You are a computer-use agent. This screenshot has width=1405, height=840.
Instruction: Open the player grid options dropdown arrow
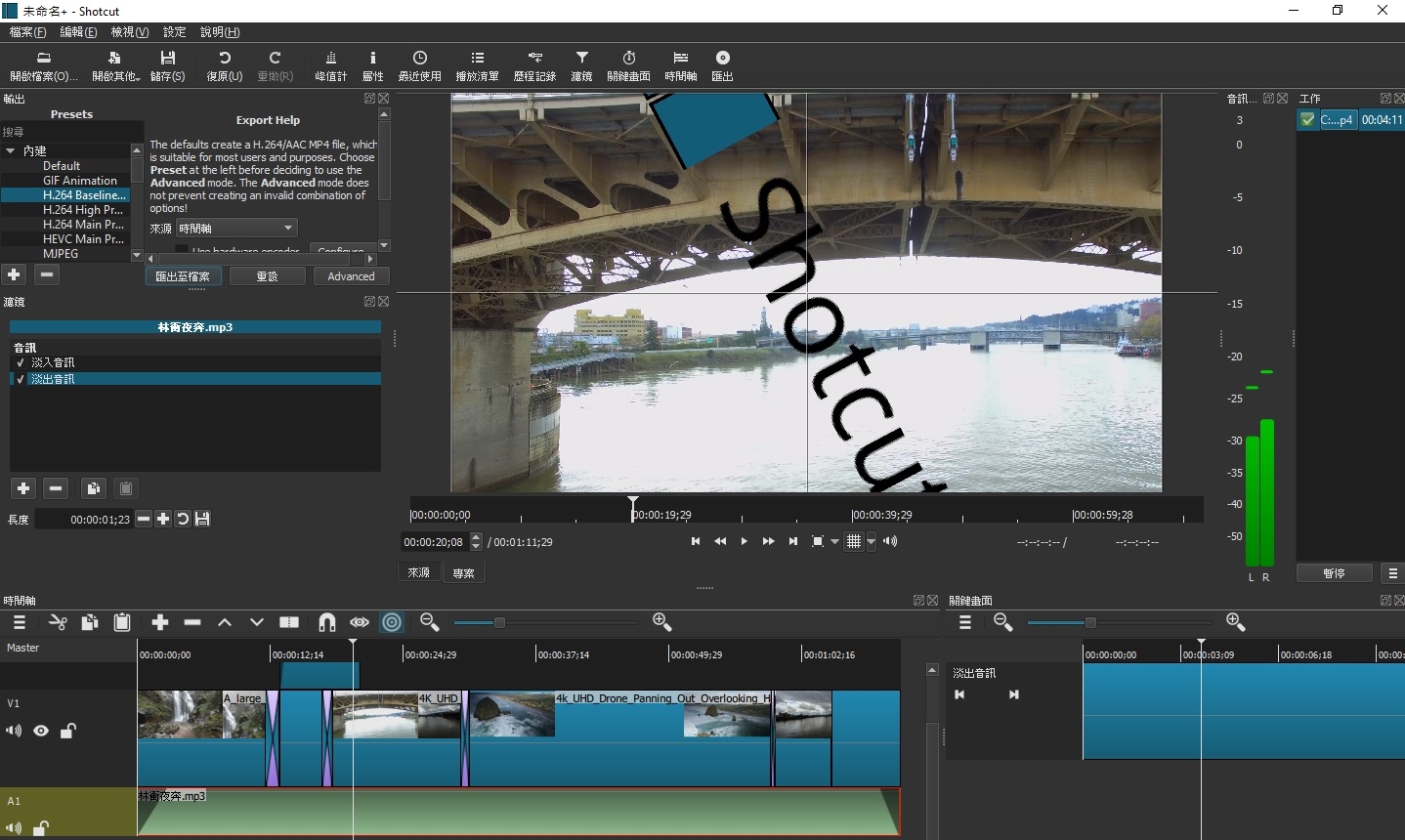click(x=872, y=542)
